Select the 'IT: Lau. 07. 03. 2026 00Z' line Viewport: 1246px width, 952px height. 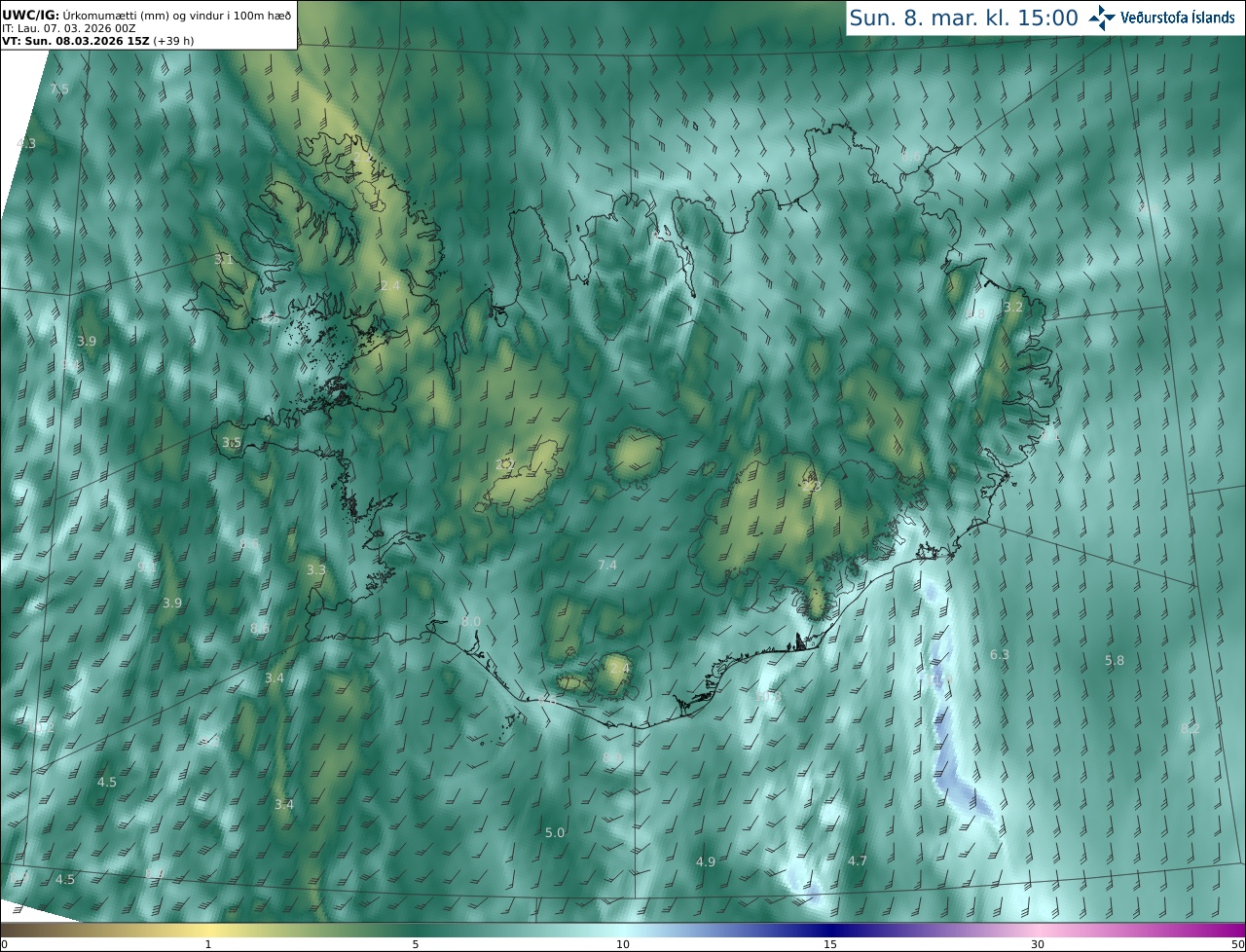point(69,29)
